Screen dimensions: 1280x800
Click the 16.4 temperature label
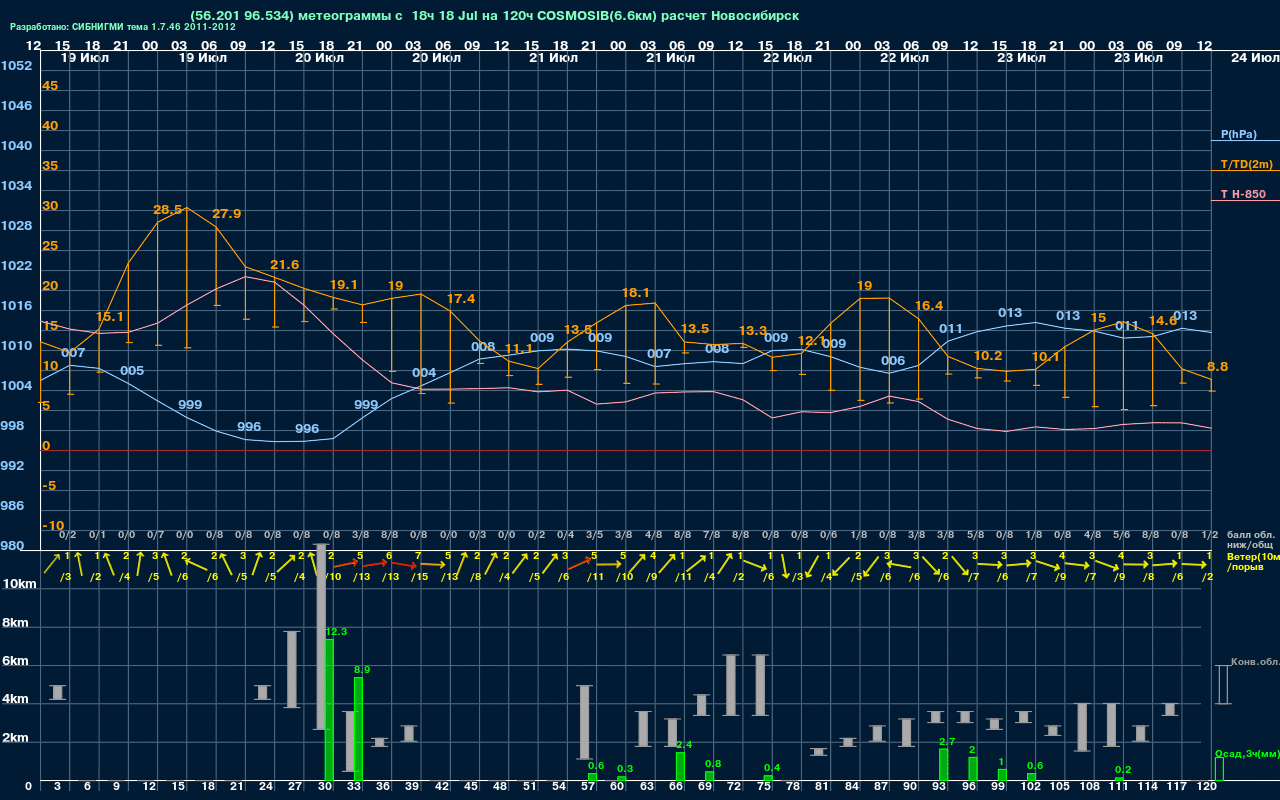tap(929, 306)
